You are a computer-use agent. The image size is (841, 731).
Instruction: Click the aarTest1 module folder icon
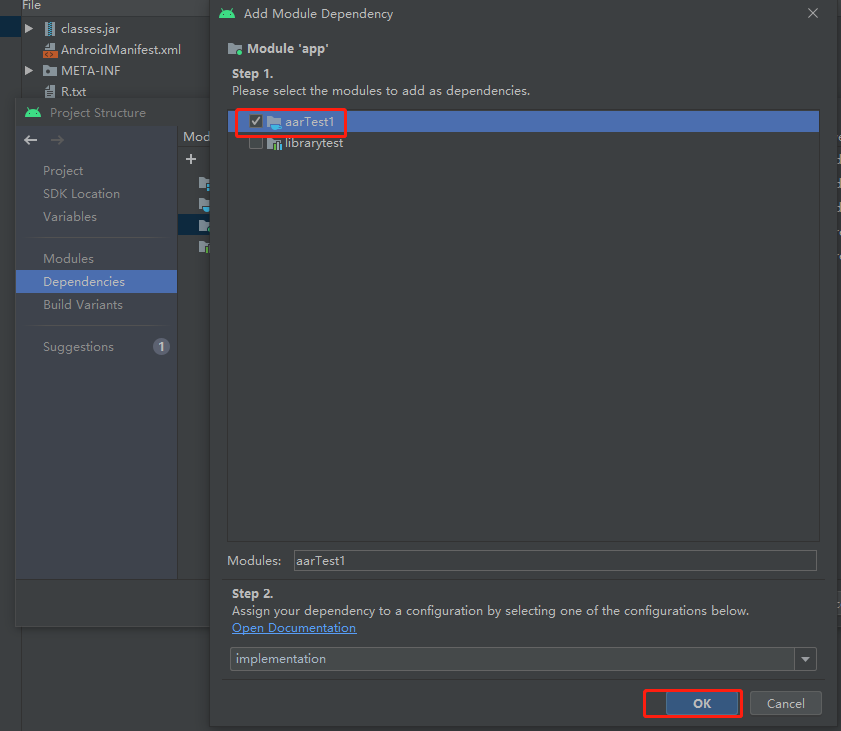[x=274, y=122]
